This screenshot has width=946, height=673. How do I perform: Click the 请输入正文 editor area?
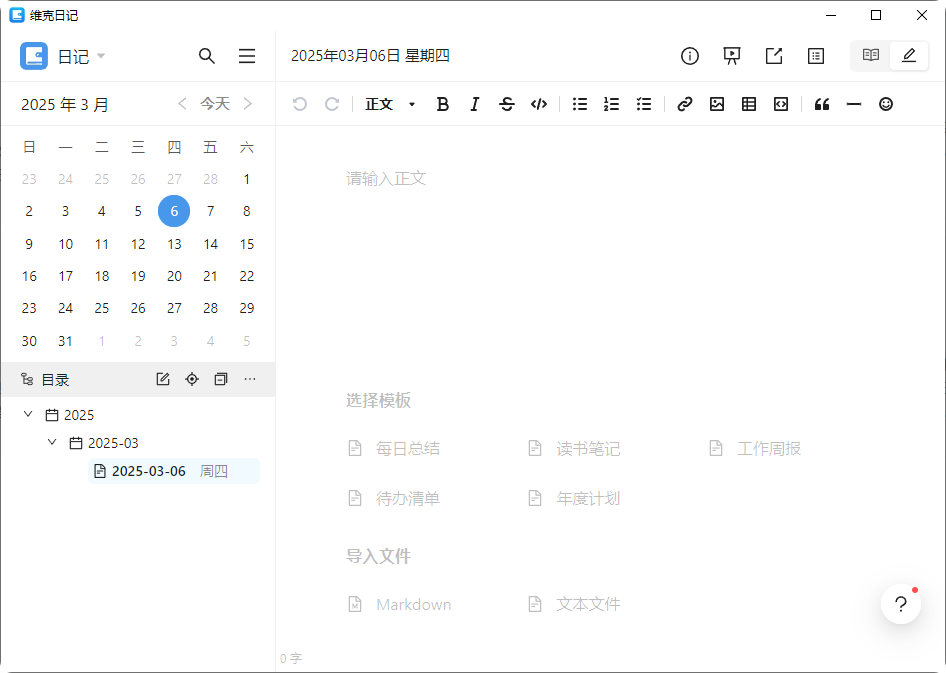click(x=386, y=179)
